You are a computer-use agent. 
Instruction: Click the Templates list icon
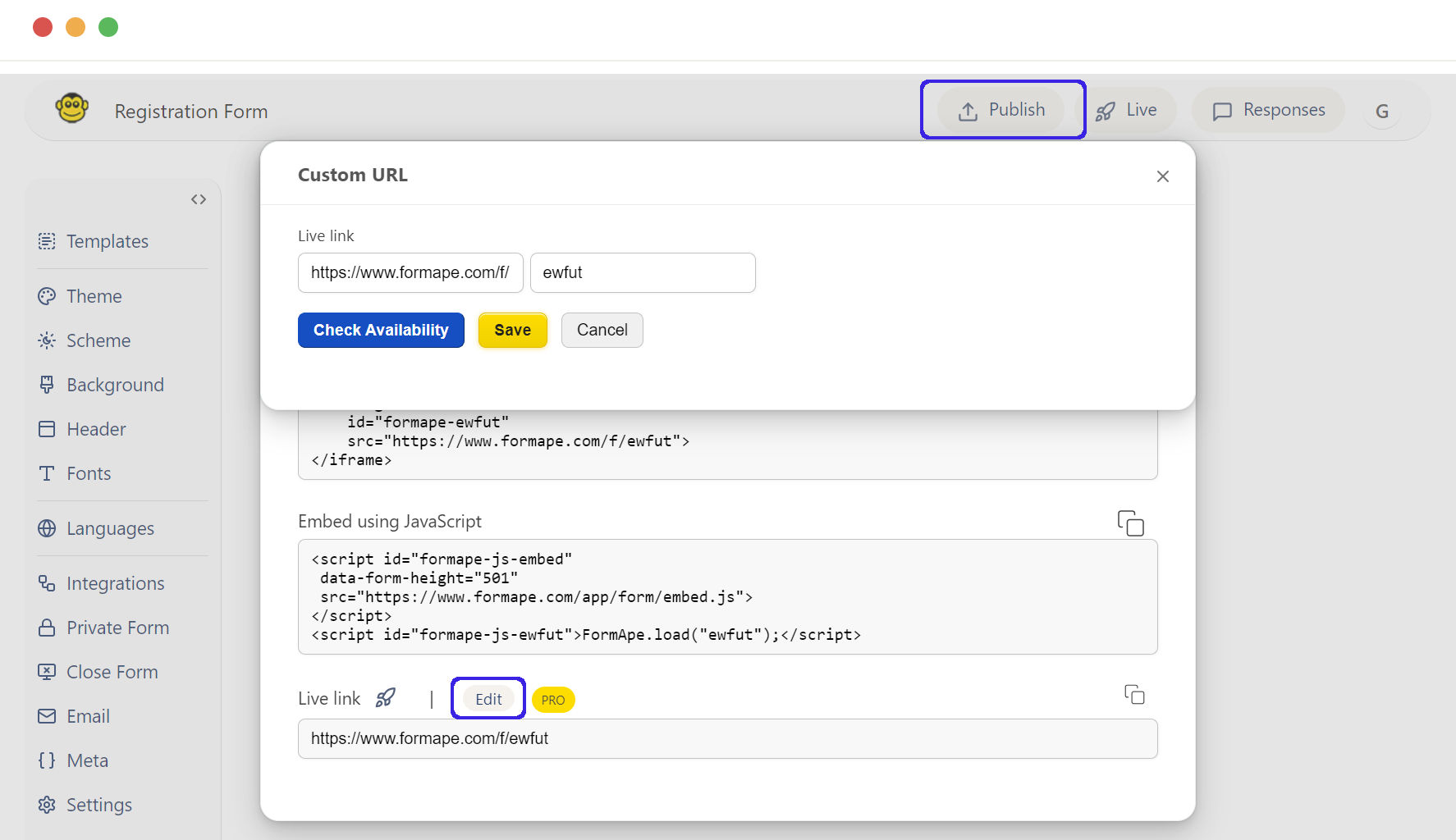[x=47, y=241]
